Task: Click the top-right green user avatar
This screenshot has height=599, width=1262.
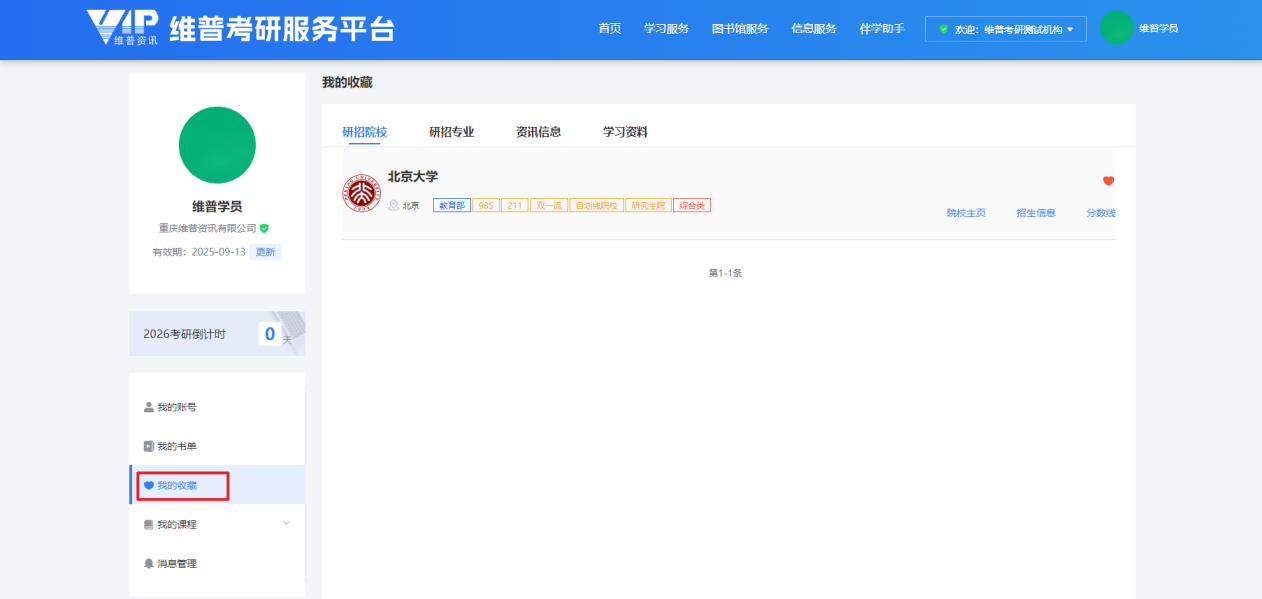Action: click(1116, 28)
